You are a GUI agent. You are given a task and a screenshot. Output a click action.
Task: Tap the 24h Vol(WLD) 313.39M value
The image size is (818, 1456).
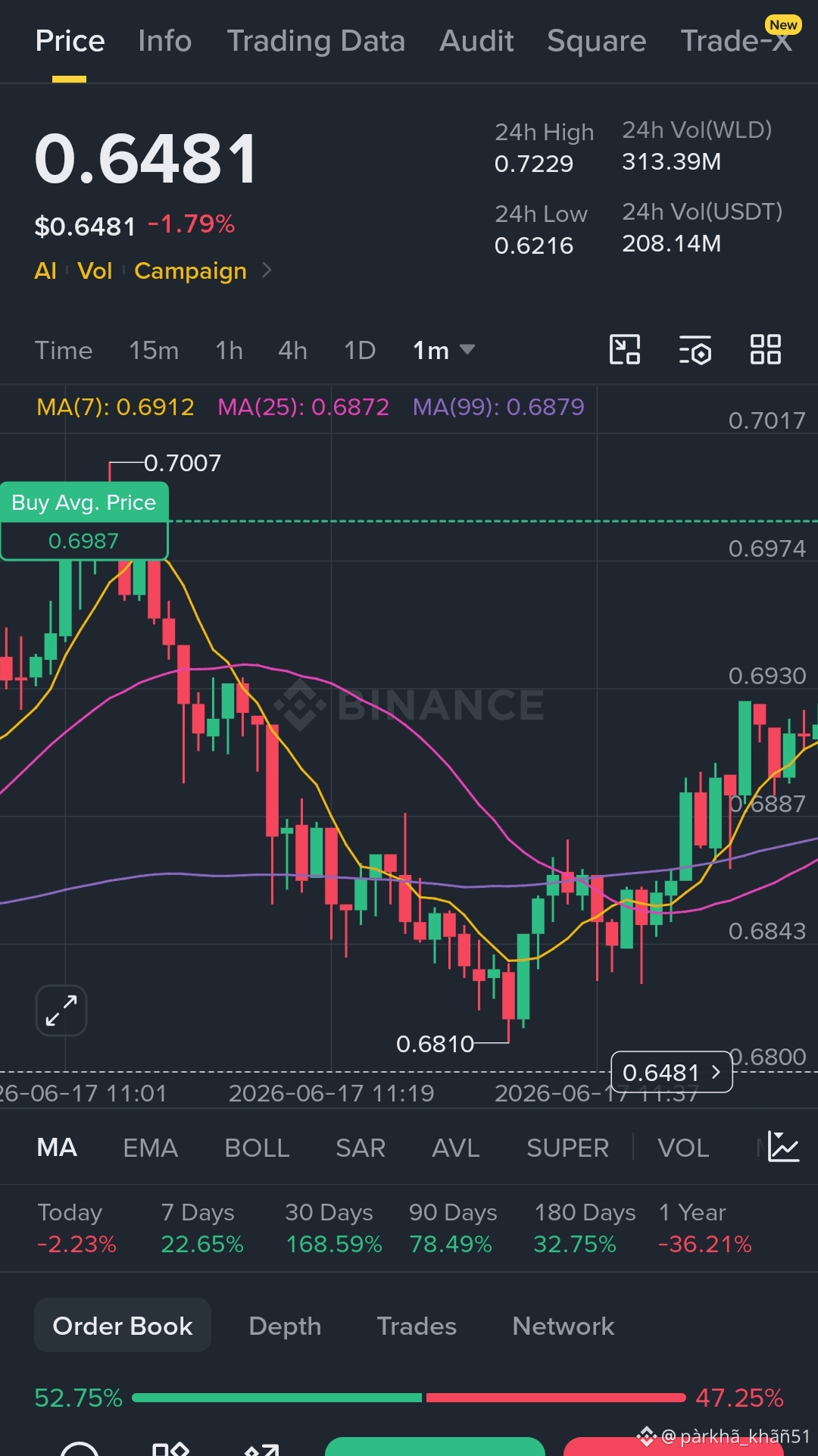point(671,161)
